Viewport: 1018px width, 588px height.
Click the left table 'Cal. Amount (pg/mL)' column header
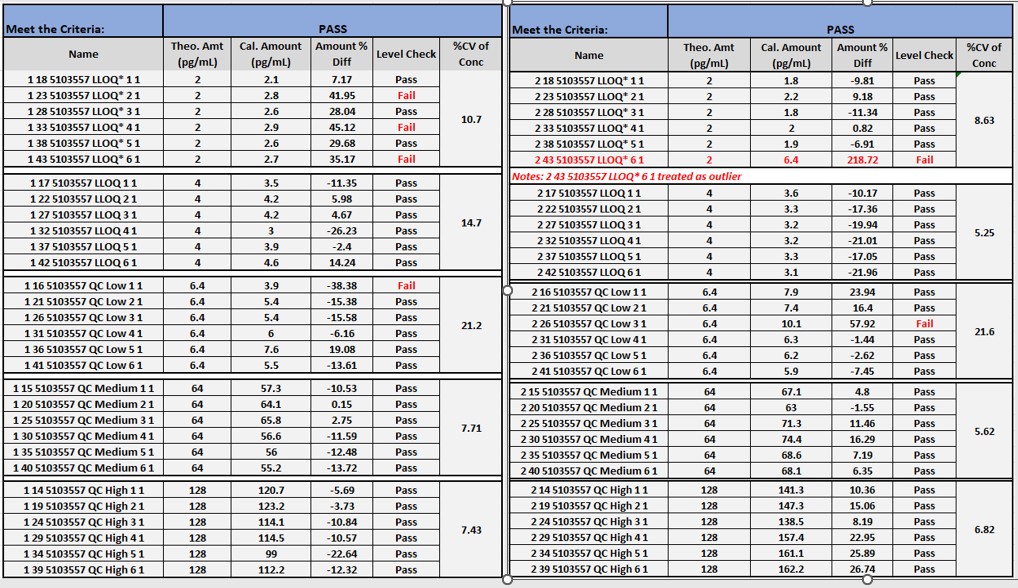270,54
